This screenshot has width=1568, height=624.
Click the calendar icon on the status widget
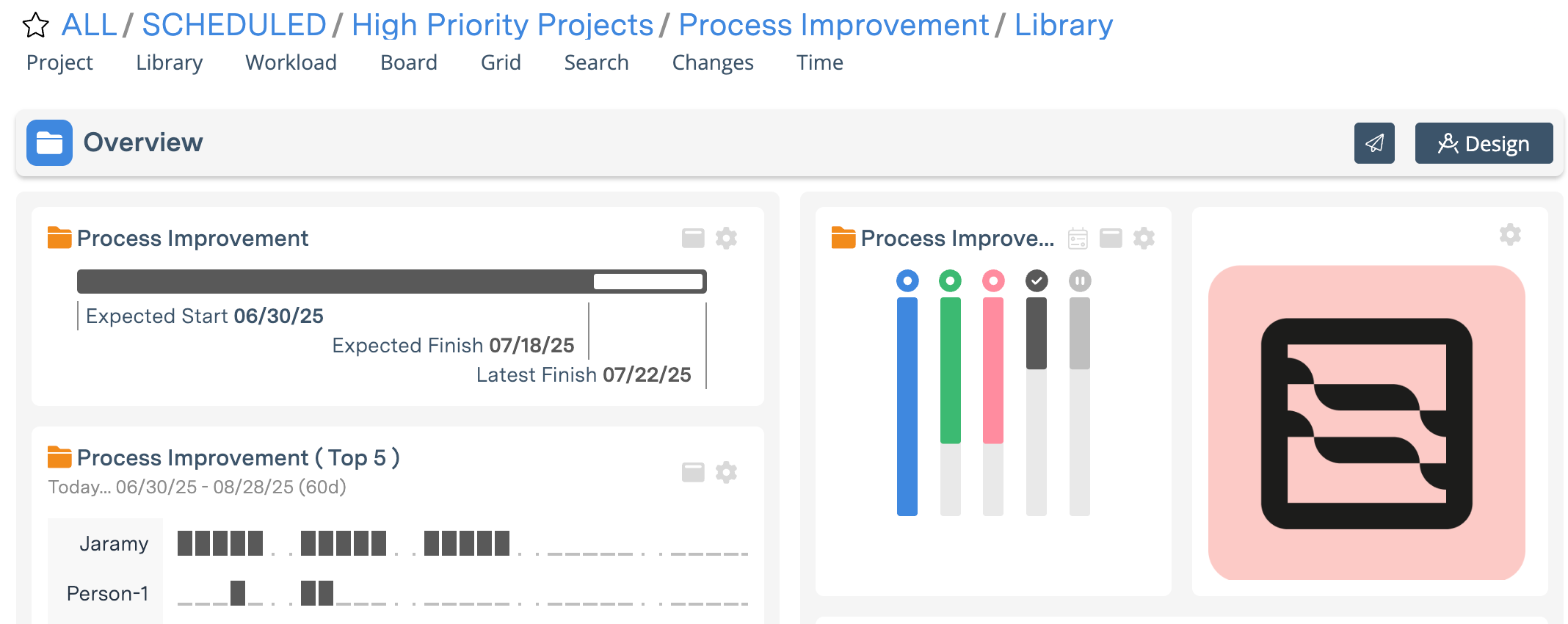point(1078,238)
